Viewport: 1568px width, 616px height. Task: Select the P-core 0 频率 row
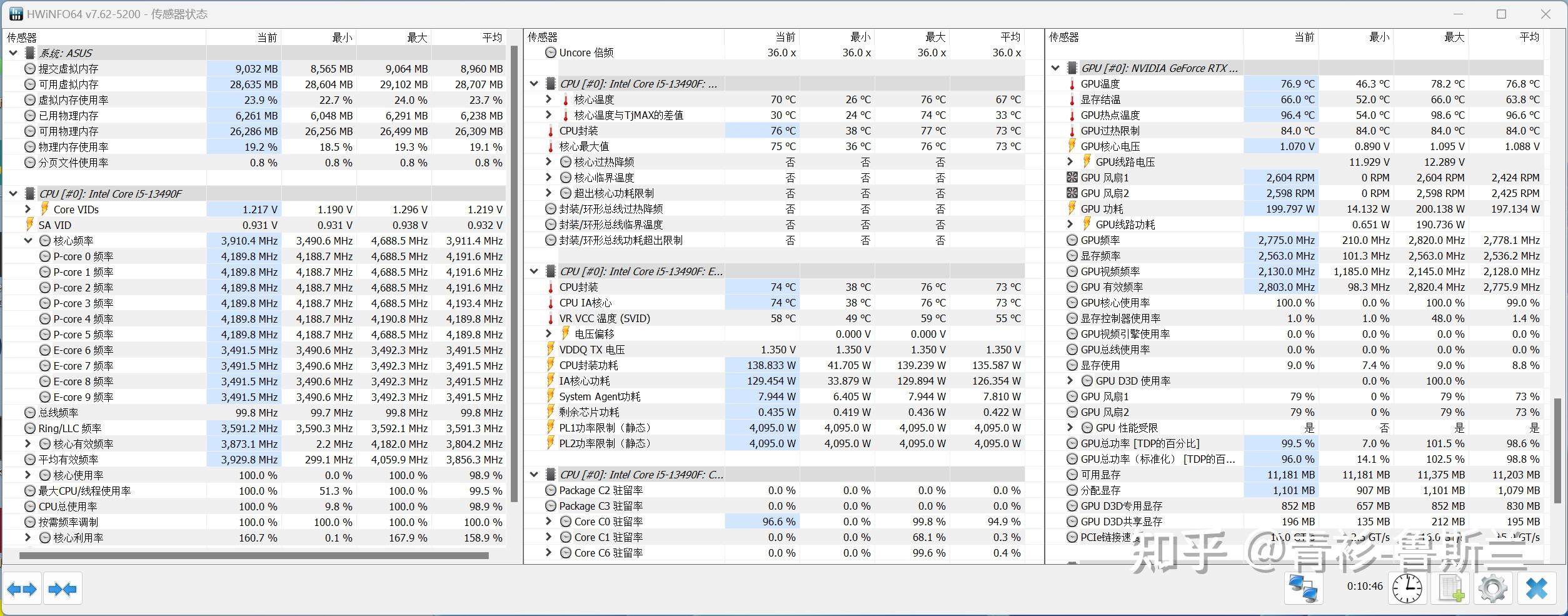pyautogui.click(x=254, y=256)
